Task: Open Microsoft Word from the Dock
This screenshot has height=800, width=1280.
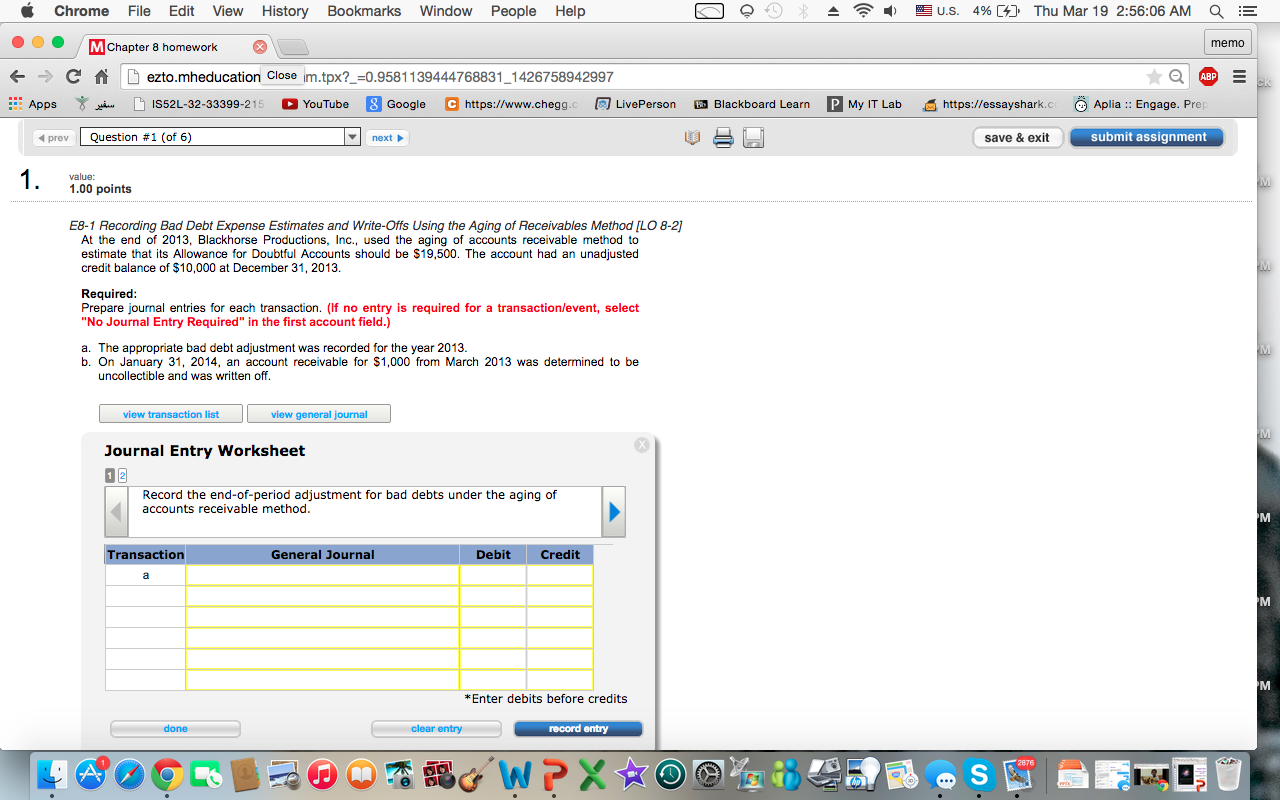Action: click(514, 774)
